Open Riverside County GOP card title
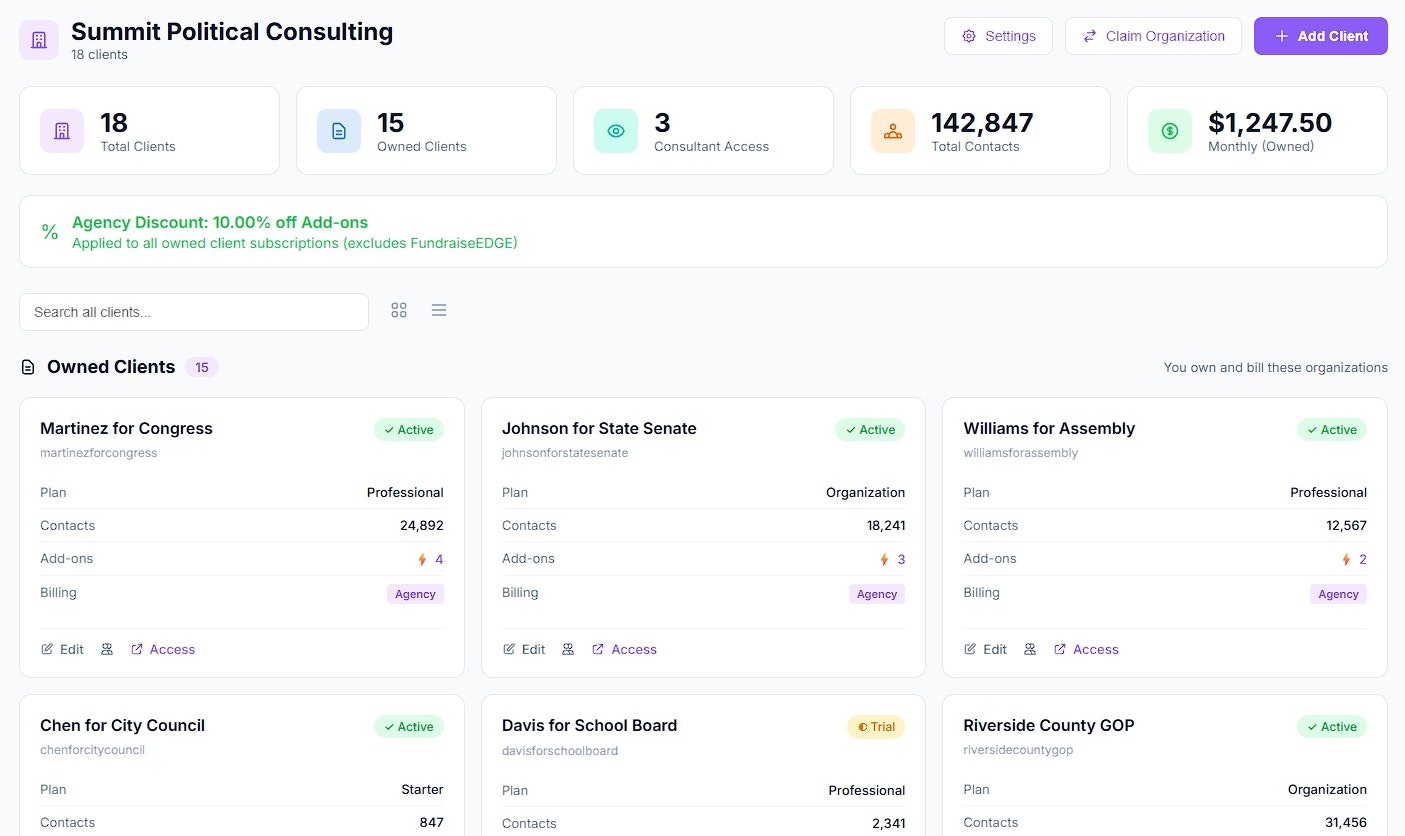Viewport: 1405px width, 836px height. (1049, 725)
